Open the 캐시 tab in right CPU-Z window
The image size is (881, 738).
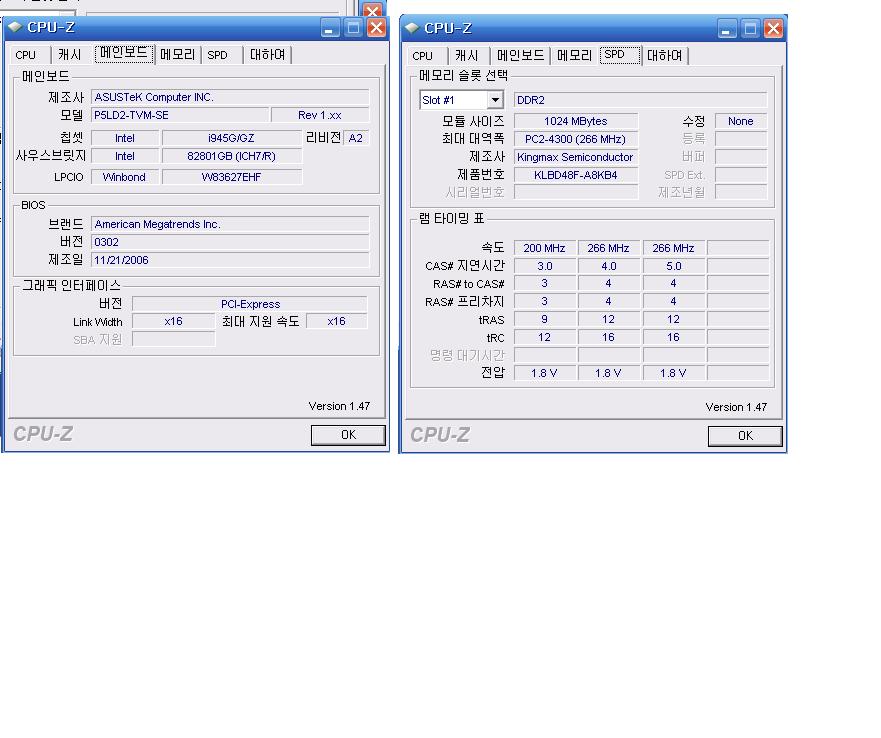pyautogui.click(x=467, y=56)
